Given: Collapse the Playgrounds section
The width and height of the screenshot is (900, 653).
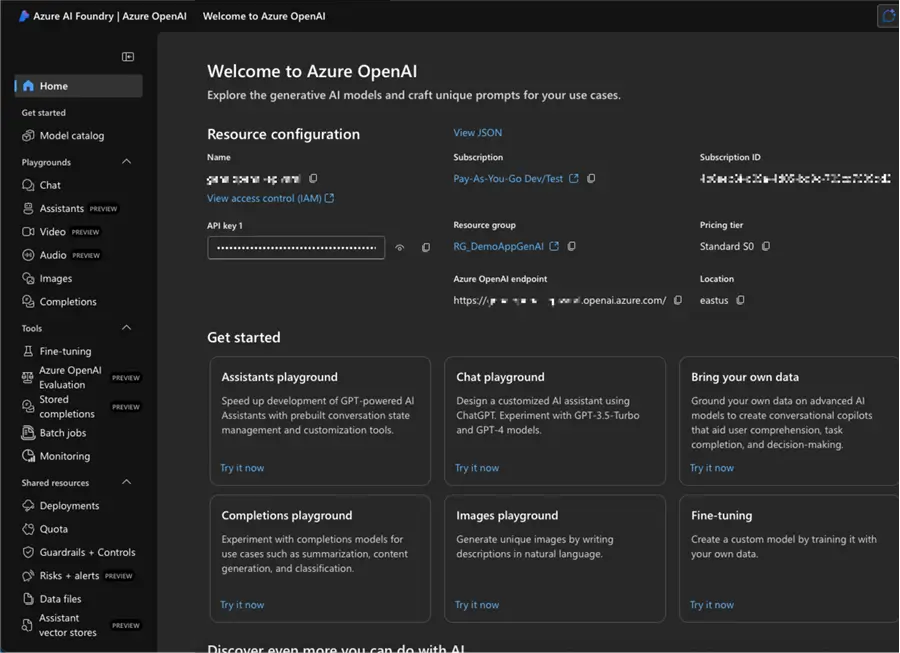Looking at the screenshot, I should 126,162.
